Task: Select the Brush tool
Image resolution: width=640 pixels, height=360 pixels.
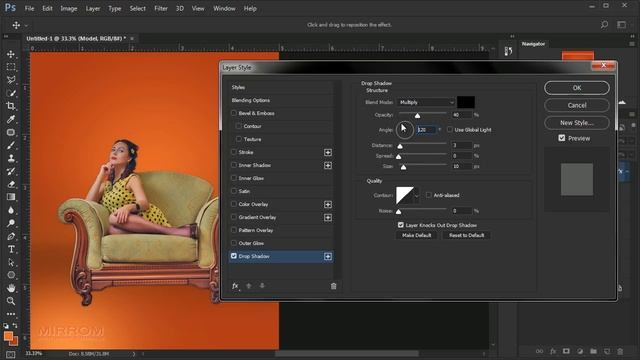Action: 11,145
